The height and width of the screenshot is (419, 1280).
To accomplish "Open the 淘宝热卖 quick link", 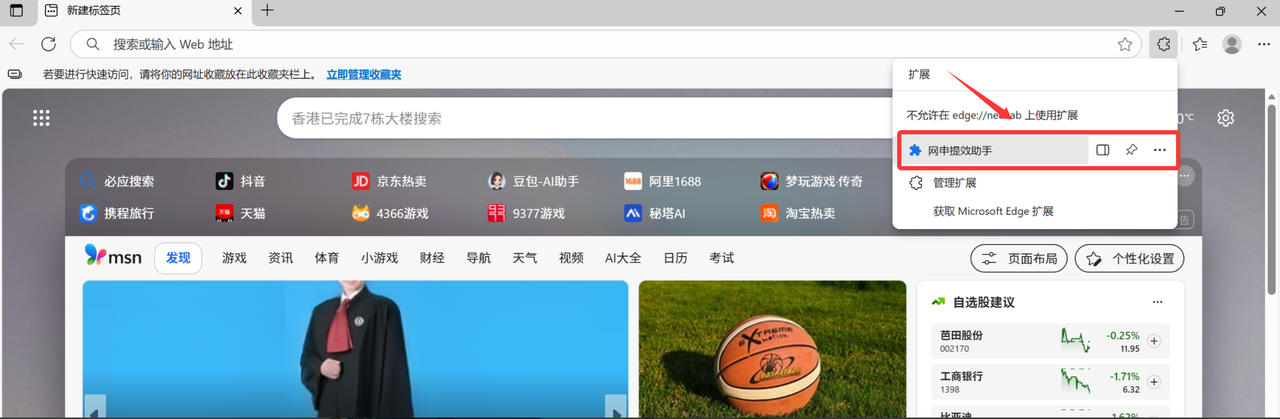I will (798, 213).
